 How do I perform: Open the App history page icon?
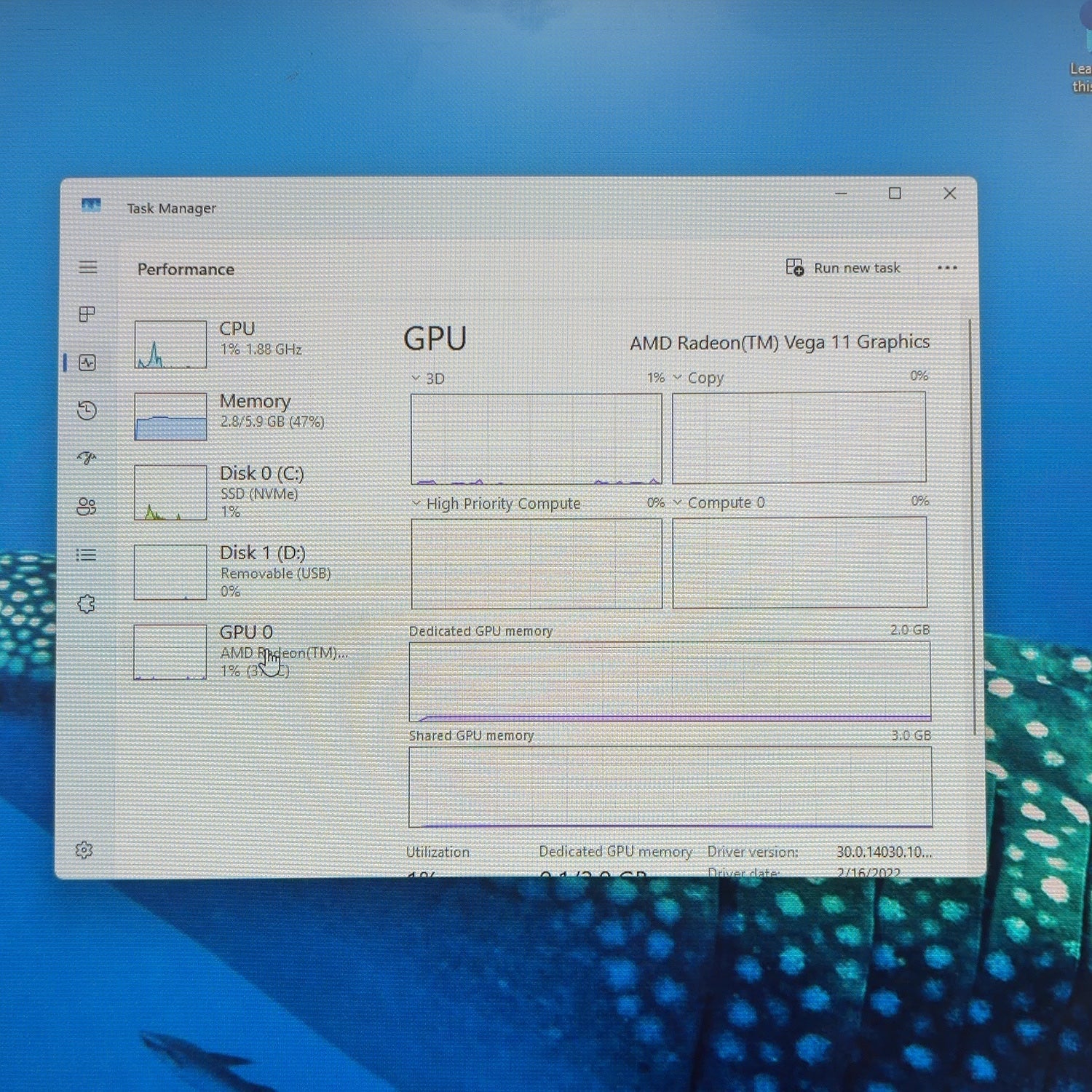click(87, 411)
